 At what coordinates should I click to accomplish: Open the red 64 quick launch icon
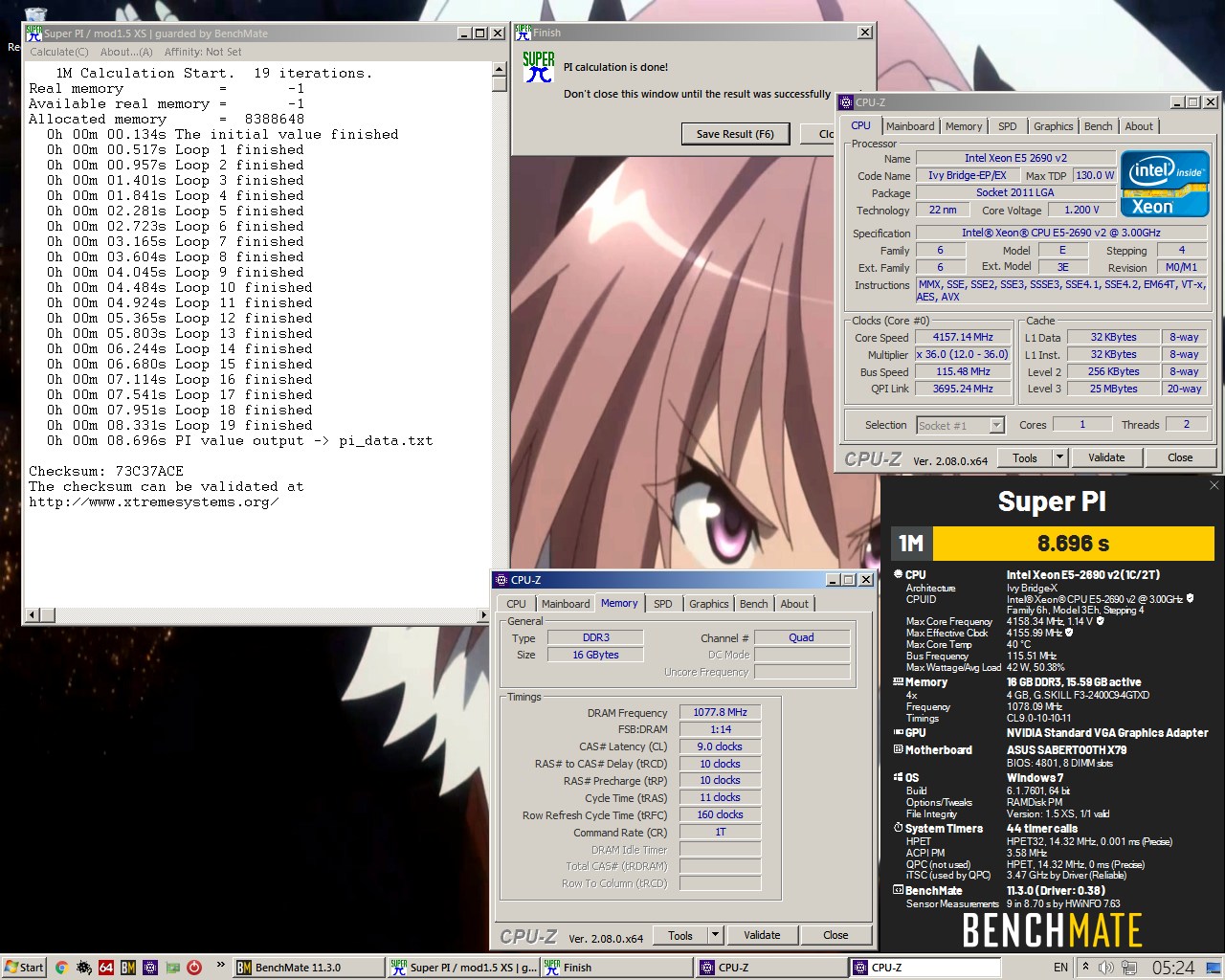pyautogui.click(x=106, y=968)
